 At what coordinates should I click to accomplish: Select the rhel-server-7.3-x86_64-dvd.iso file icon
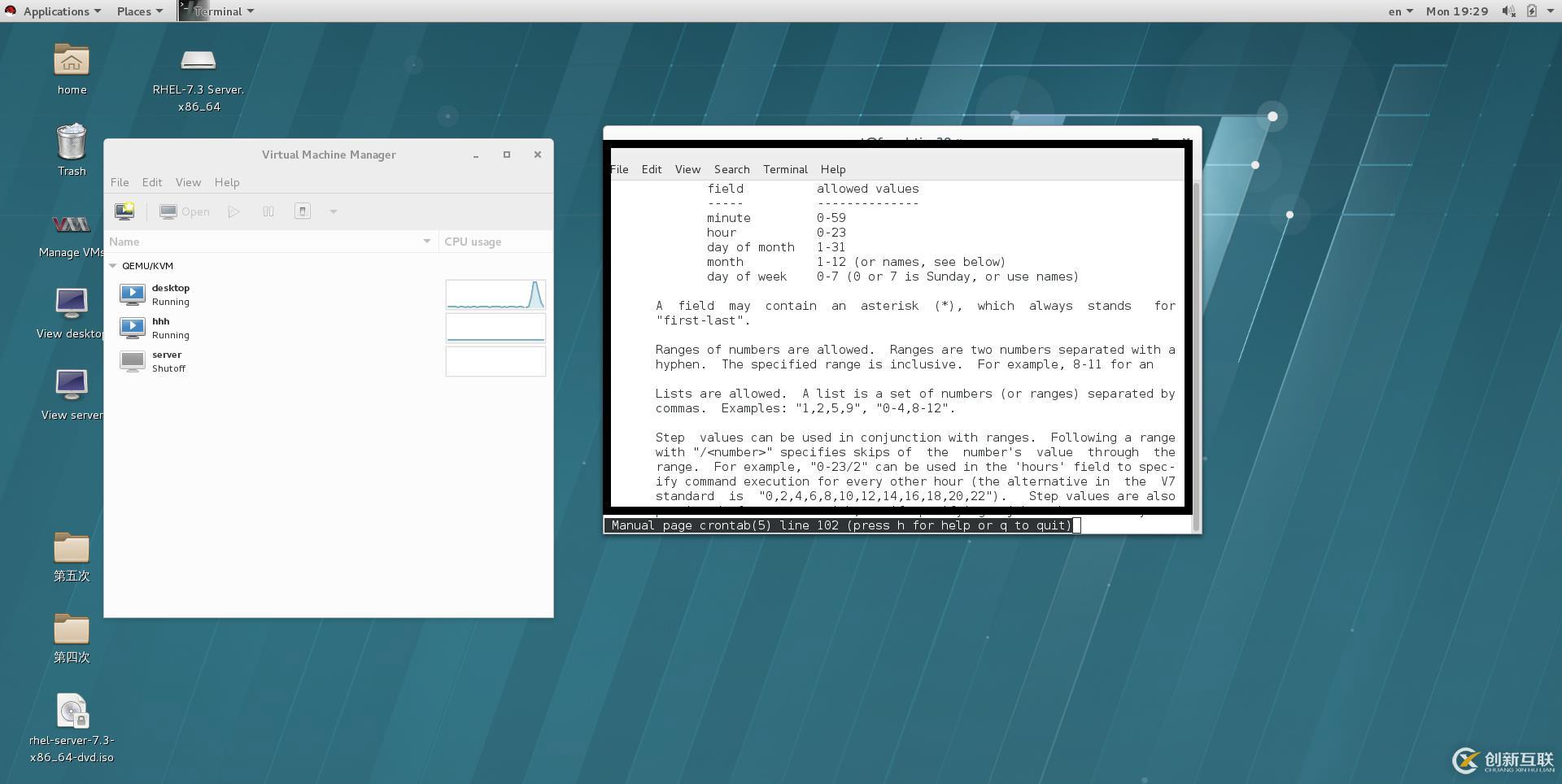click(72, 712)
